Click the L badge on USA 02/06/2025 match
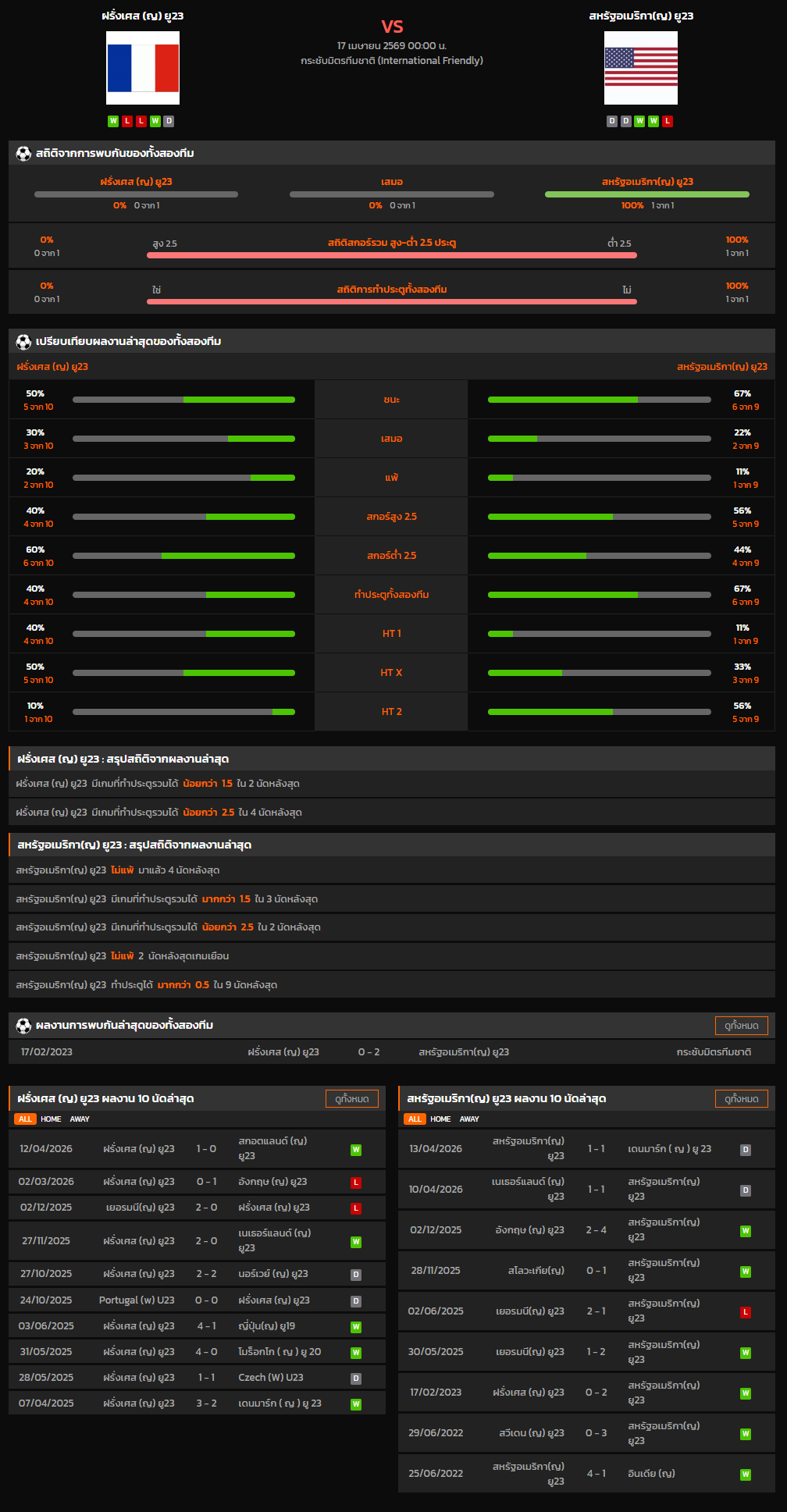Screen dimensions: 787x1512 [x=746, y=1312]
